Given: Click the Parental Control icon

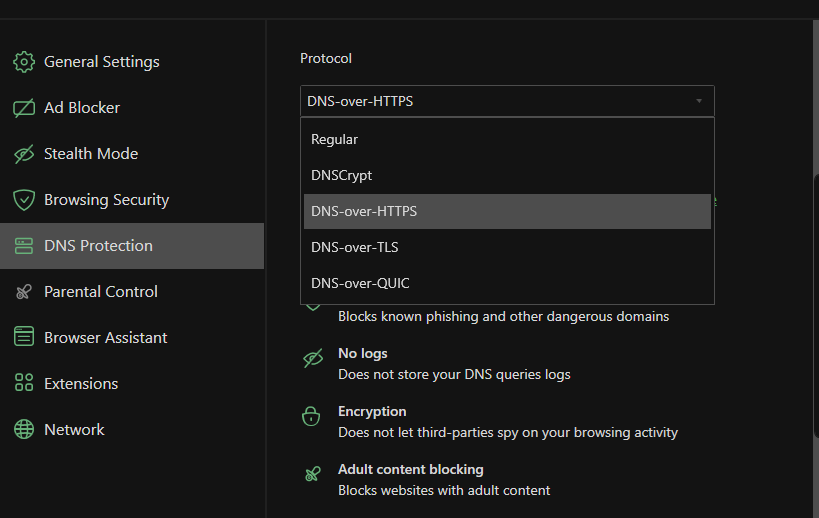Looking at the screenshot, I should (x=24, y=292).
